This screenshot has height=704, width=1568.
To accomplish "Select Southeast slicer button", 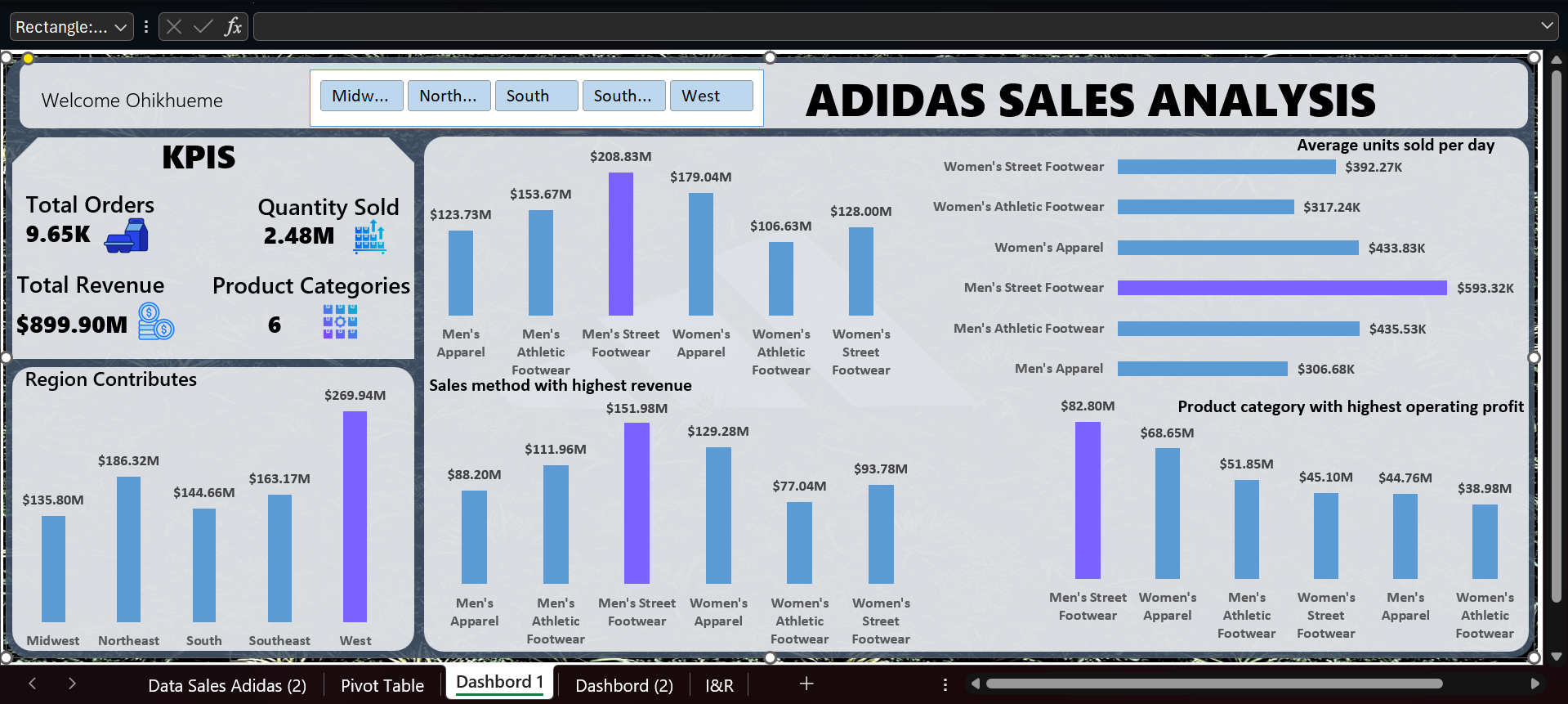I will 623,96.
